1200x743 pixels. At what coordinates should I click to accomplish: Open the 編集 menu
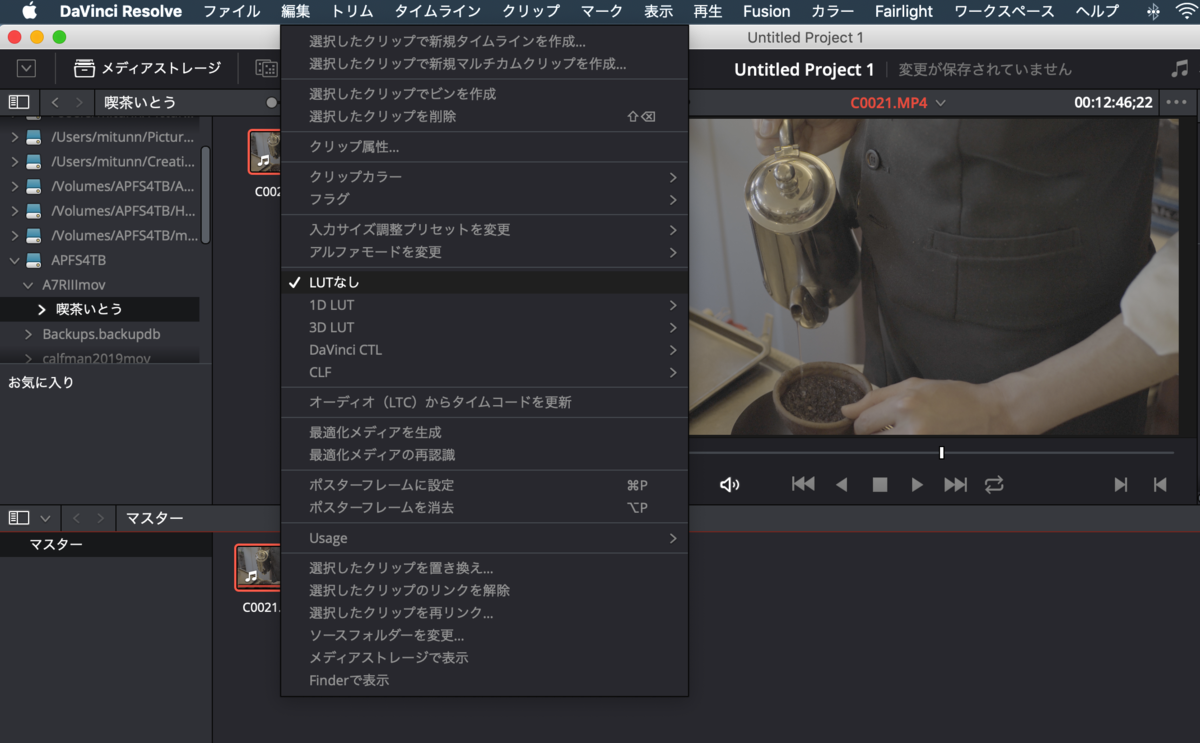click(295, 12)
